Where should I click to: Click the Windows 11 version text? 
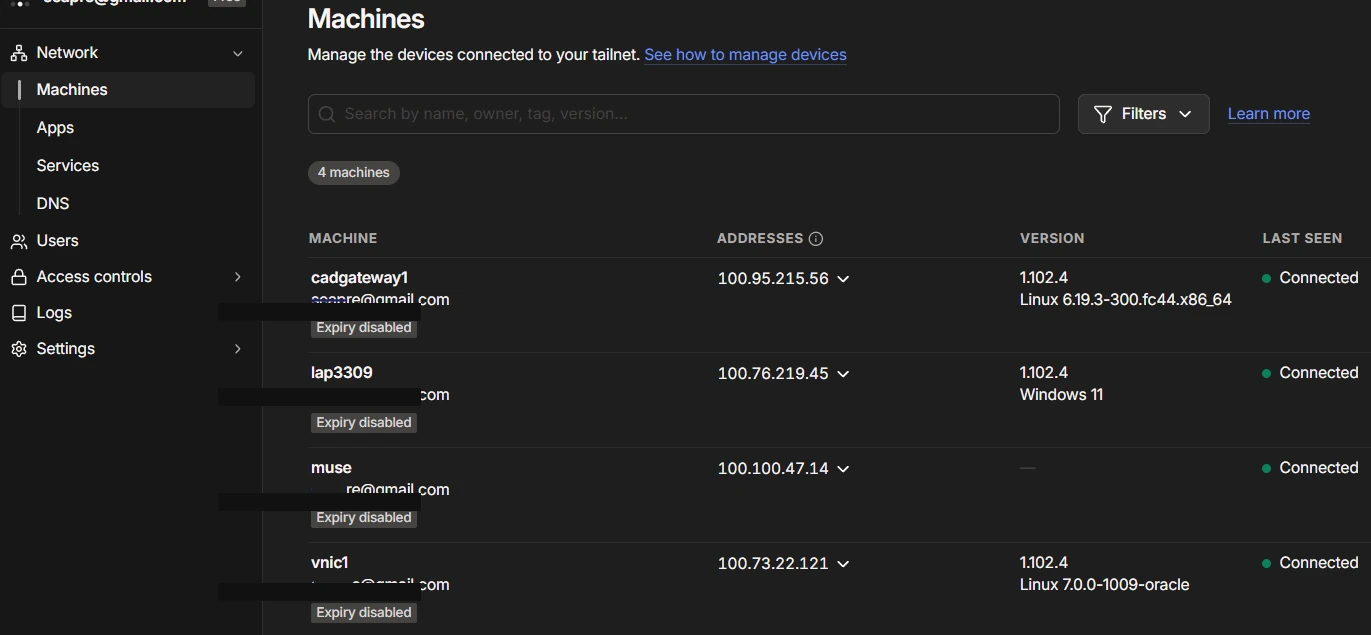click(1061, 395)
